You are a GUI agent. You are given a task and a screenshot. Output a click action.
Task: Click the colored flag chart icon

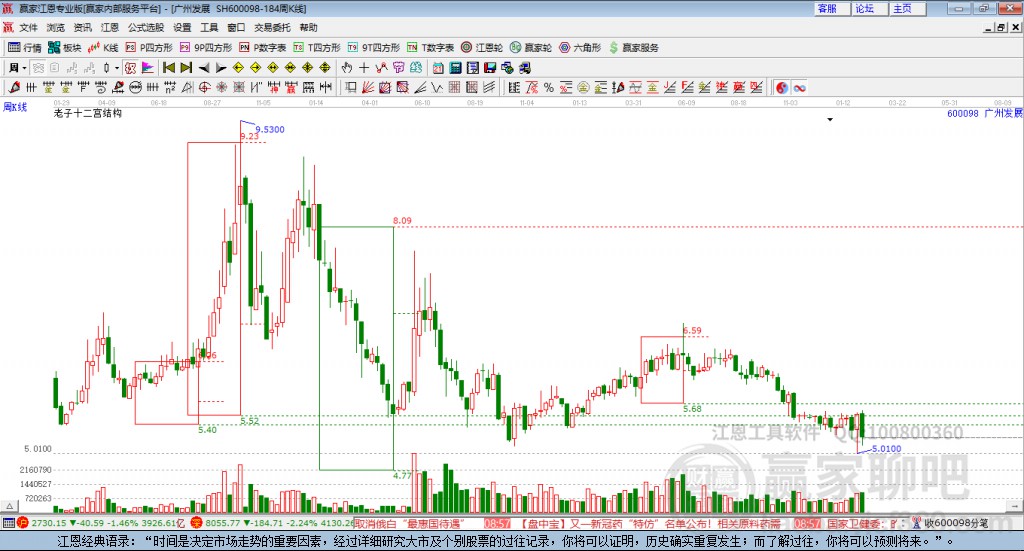(x=148, y=68)
